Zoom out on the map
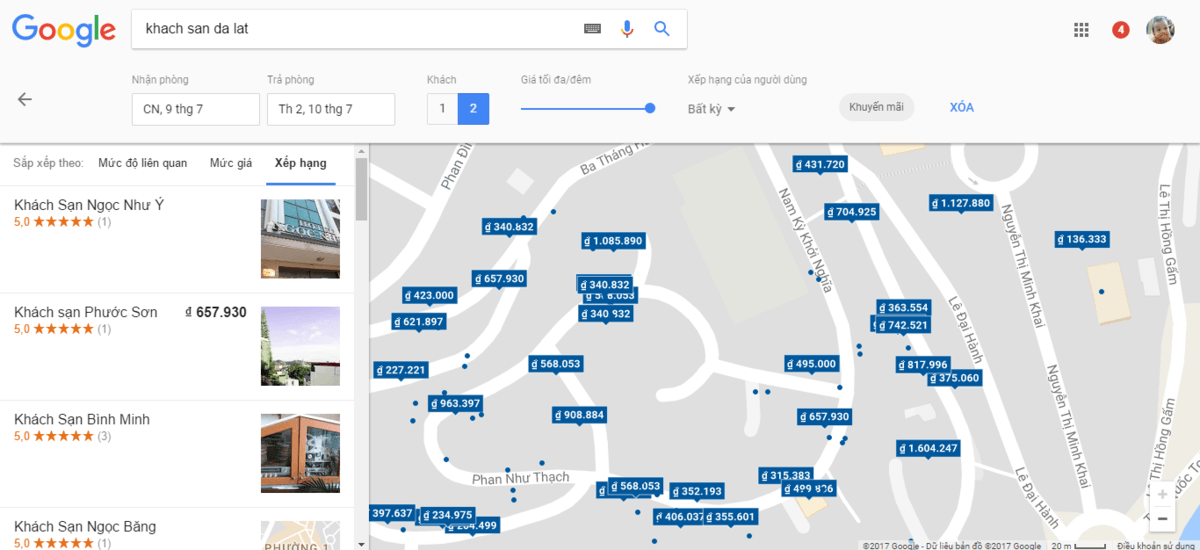Screen dimensions: 1200x550 tap(1162, 519)
